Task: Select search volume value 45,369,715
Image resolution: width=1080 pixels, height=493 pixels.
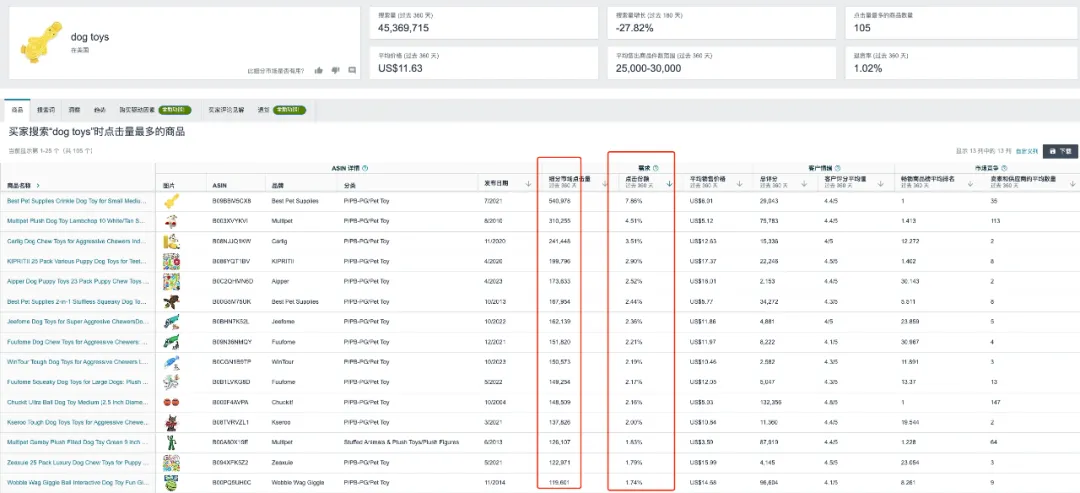Action: [x=404, y=28]
